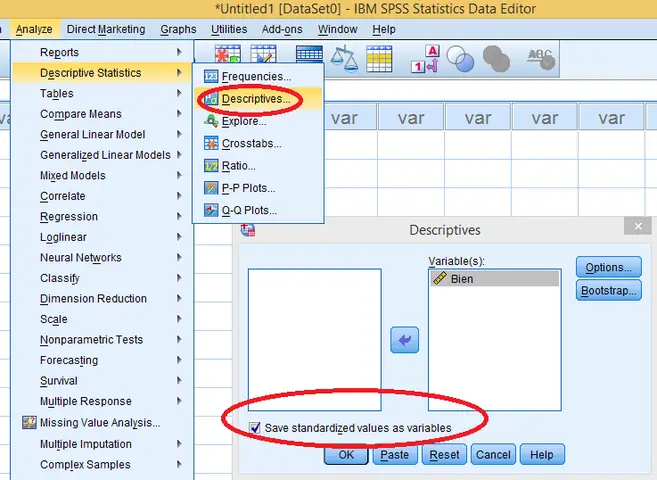The image size is (657, 480).
Task: Choose Survival menu entry
Action: coord(102,380)
